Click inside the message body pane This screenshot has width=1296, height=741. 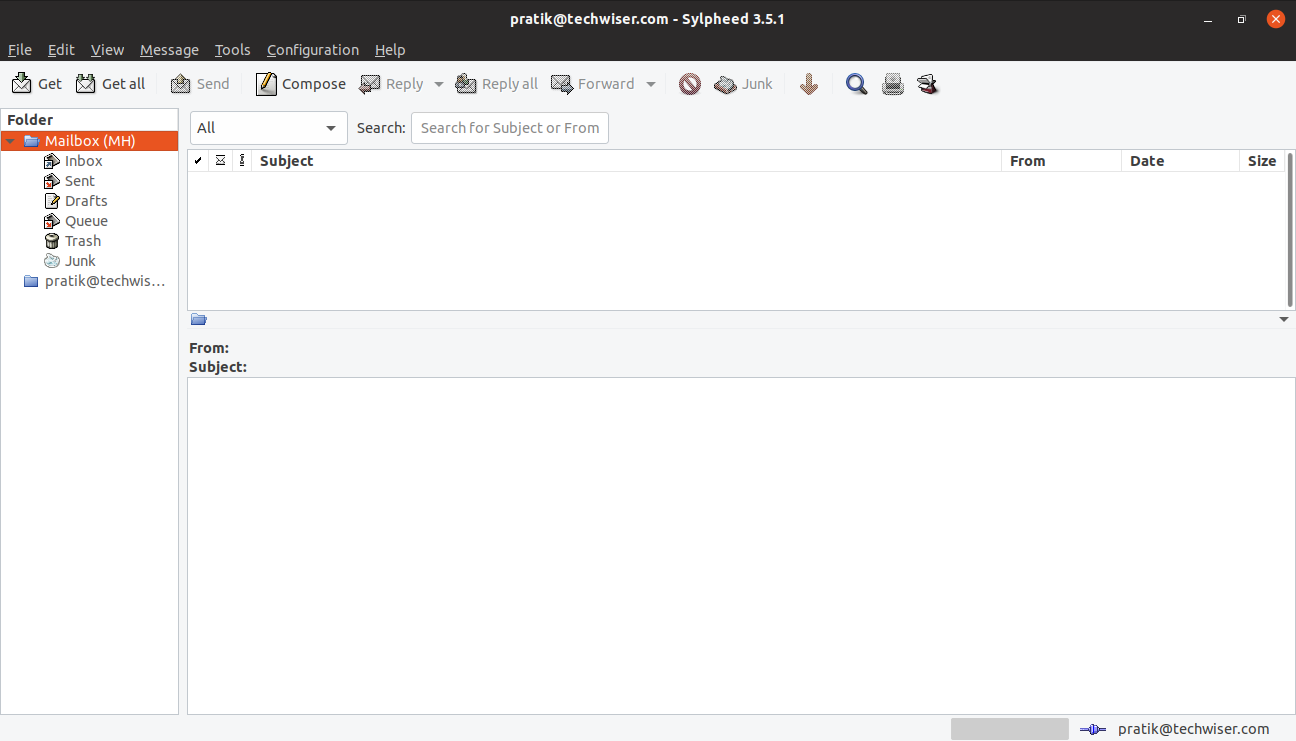[x=741, y=546]
